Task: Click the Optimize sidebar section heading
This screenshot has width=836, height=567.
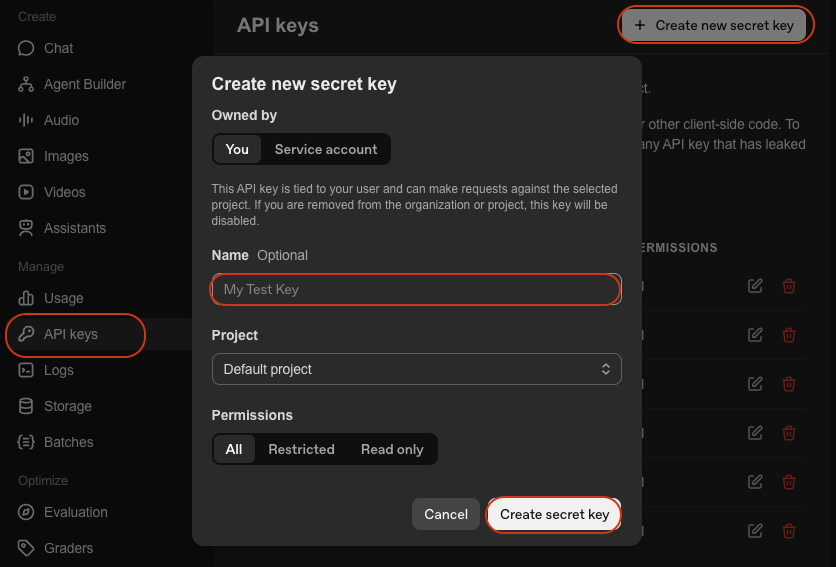Action: [43, 481]
